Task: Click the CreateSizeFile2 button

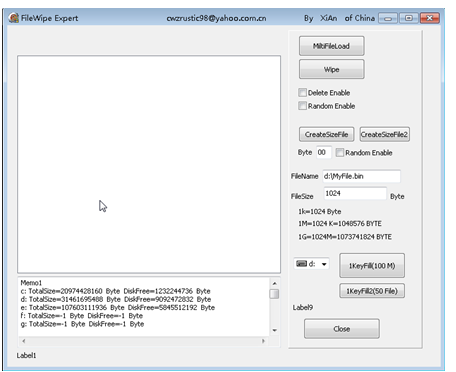Action: [x=384, y=134]
